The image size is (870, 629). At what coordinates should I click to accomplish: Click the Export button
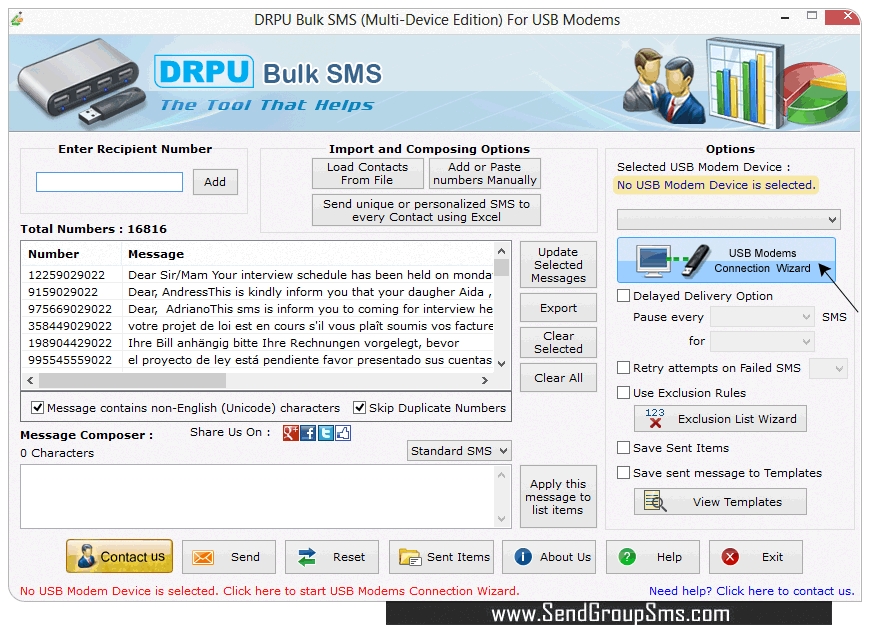[558, 308]
